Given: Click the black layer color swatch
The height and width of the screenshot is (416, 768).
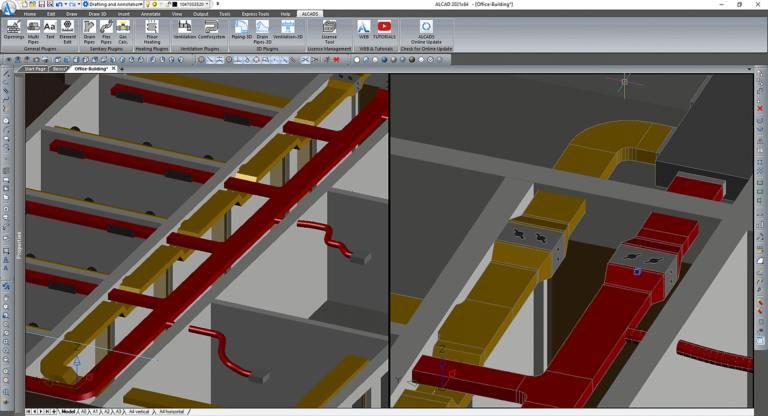Looking at the screenshot, I should pyautogui.click(x=174, y=4).
